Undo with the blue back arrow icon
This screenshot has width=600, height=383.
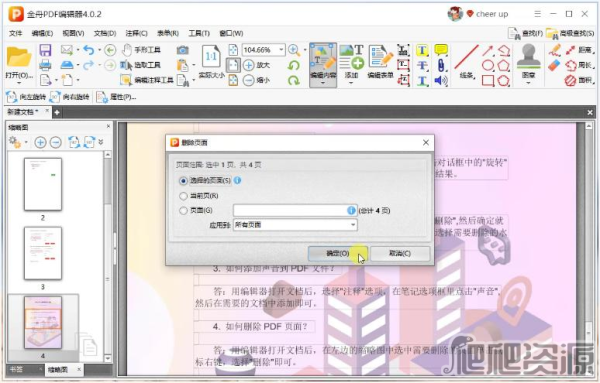coord(89,50)
